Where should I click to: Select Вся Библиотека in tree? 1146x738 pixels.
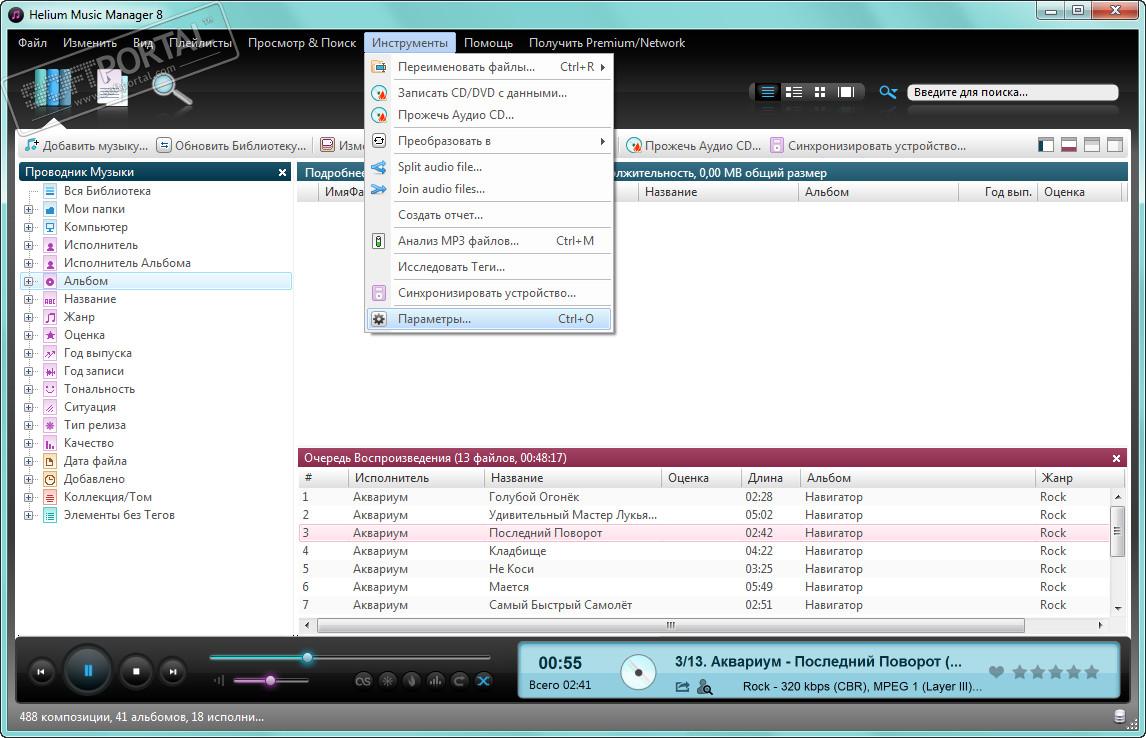(107, 191)
